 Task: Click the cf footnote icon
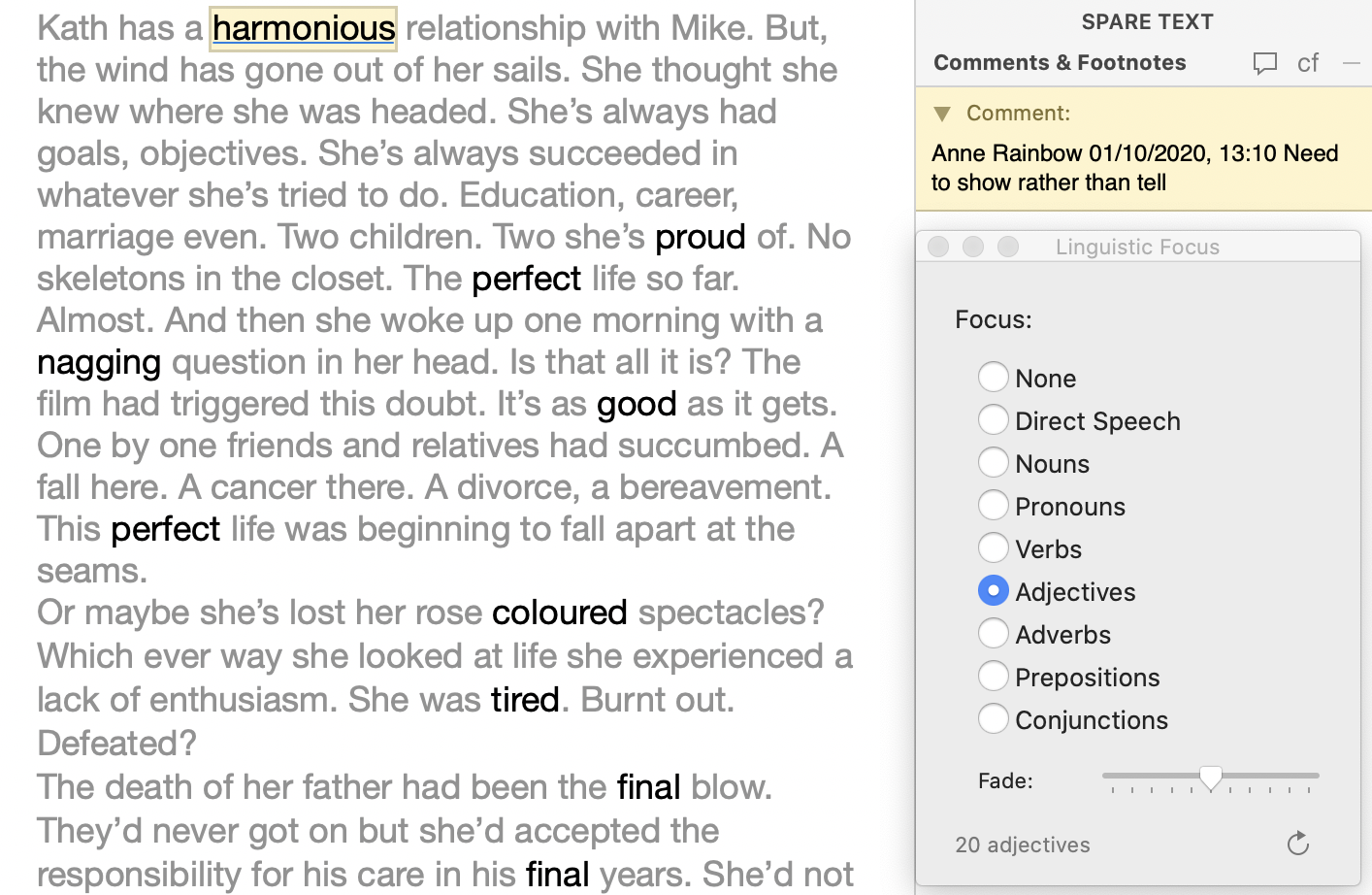point(1308,64)
